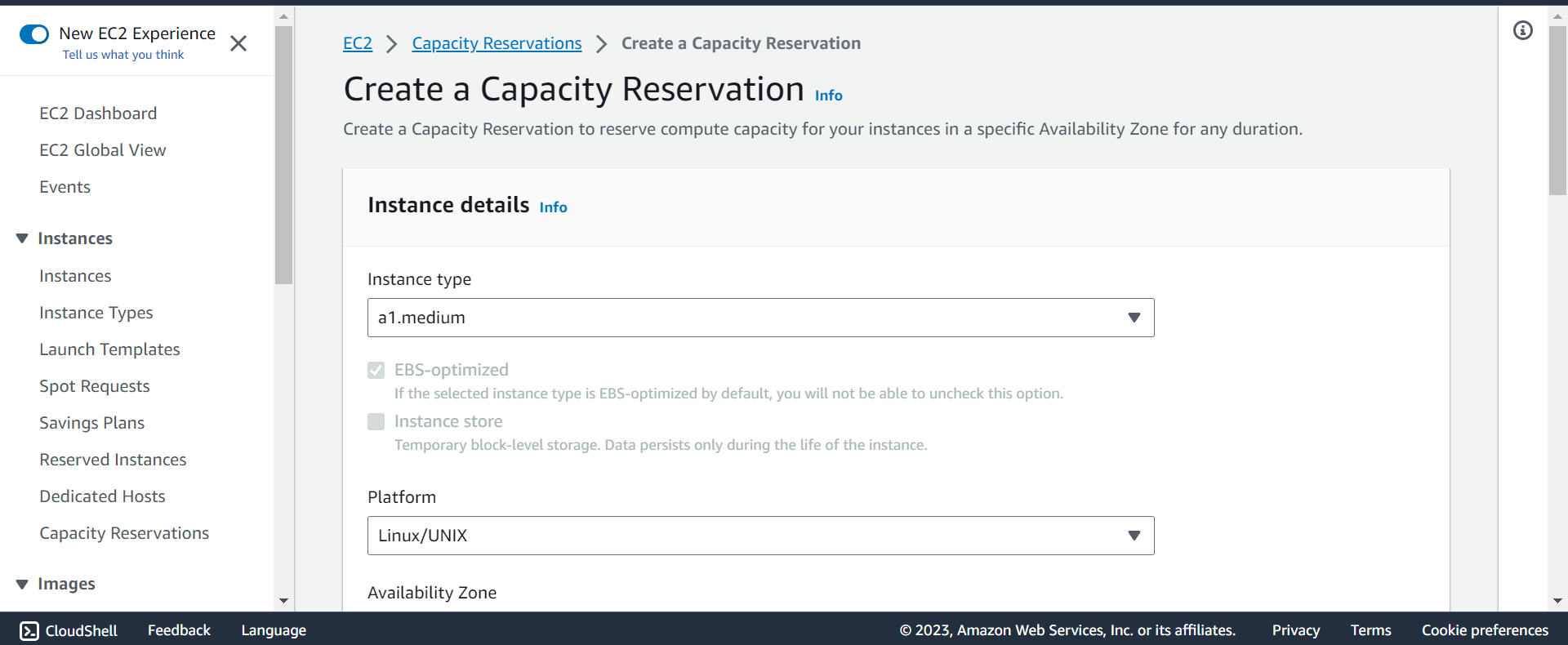The image size is (1568, 645).
Task: Open EC2 Global View
Action: [x=103, y=150]
